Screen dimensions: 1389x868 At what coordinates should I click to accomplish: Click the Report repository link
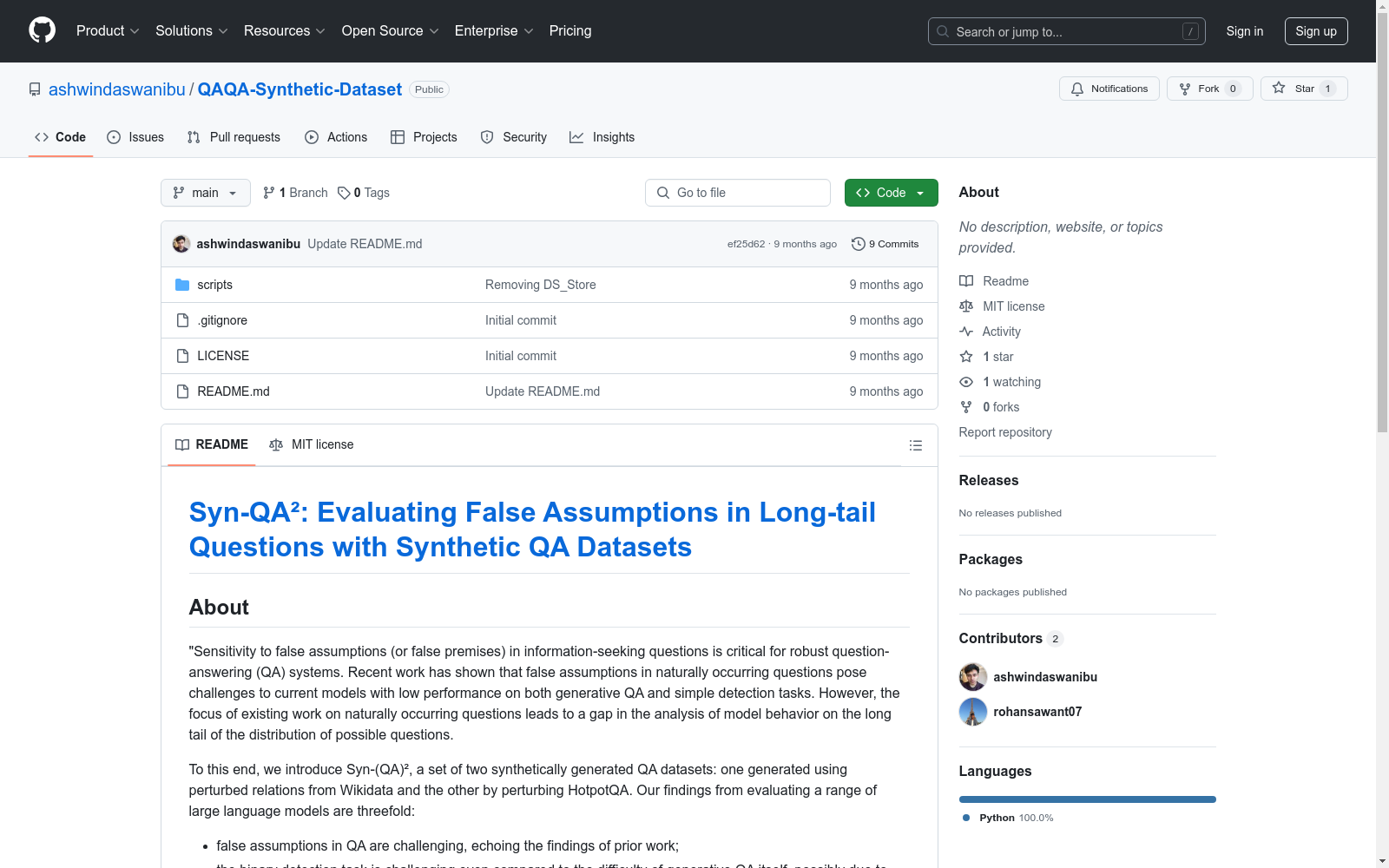tap(1005, 432)
